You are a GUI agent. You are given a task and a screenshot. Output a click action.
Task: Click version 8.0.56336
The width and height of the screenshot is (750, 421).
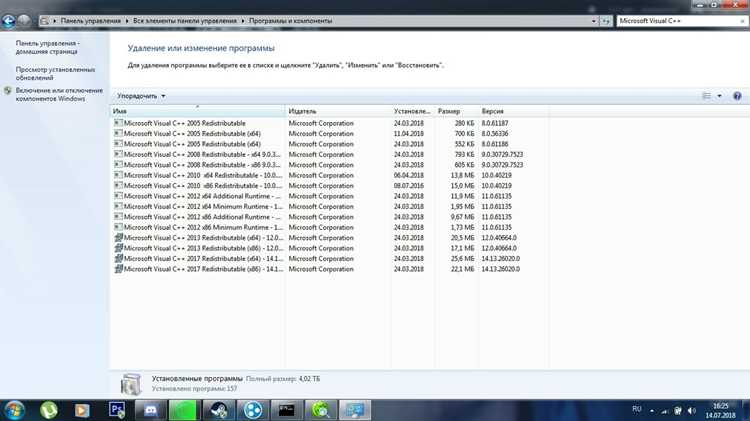click(x=495, y=133)
